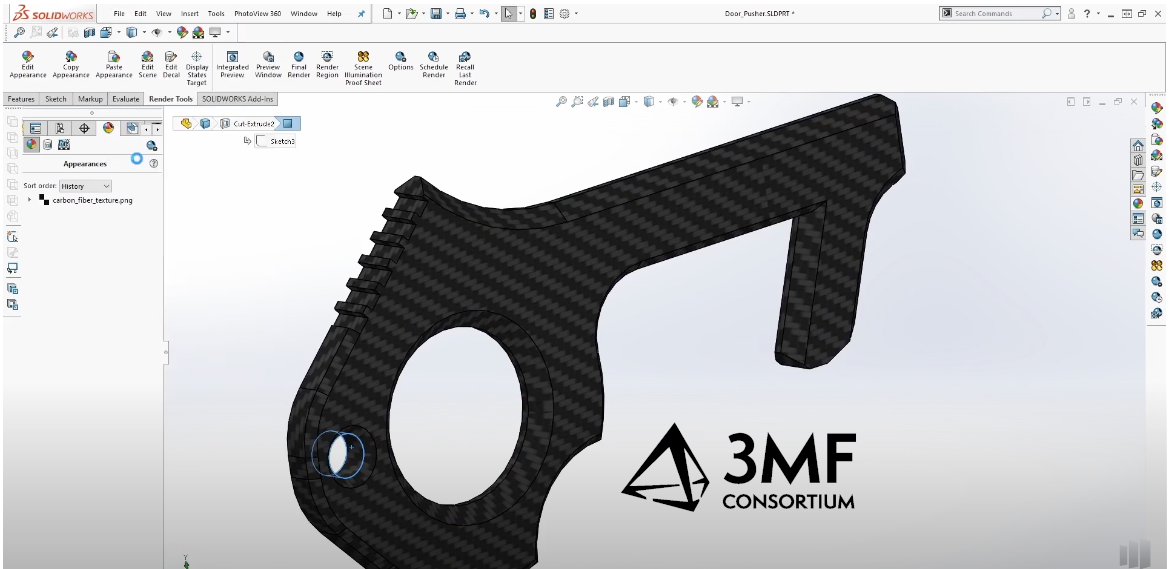Toggle the pin next to the Help menu
Image resolution: width=1169 pixels, height=569 pixels.
pos(361,14)
